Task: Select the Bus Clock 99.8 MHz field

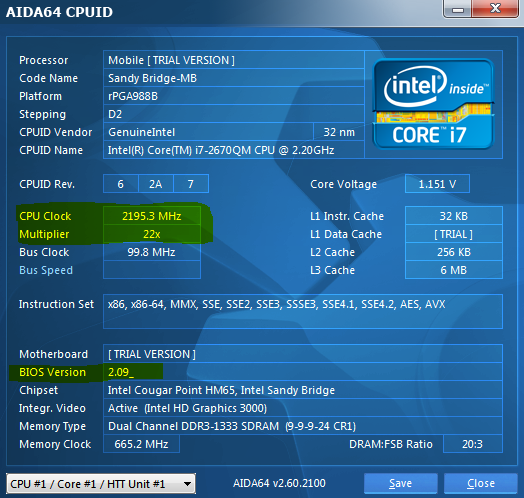Action: [152, 252]
